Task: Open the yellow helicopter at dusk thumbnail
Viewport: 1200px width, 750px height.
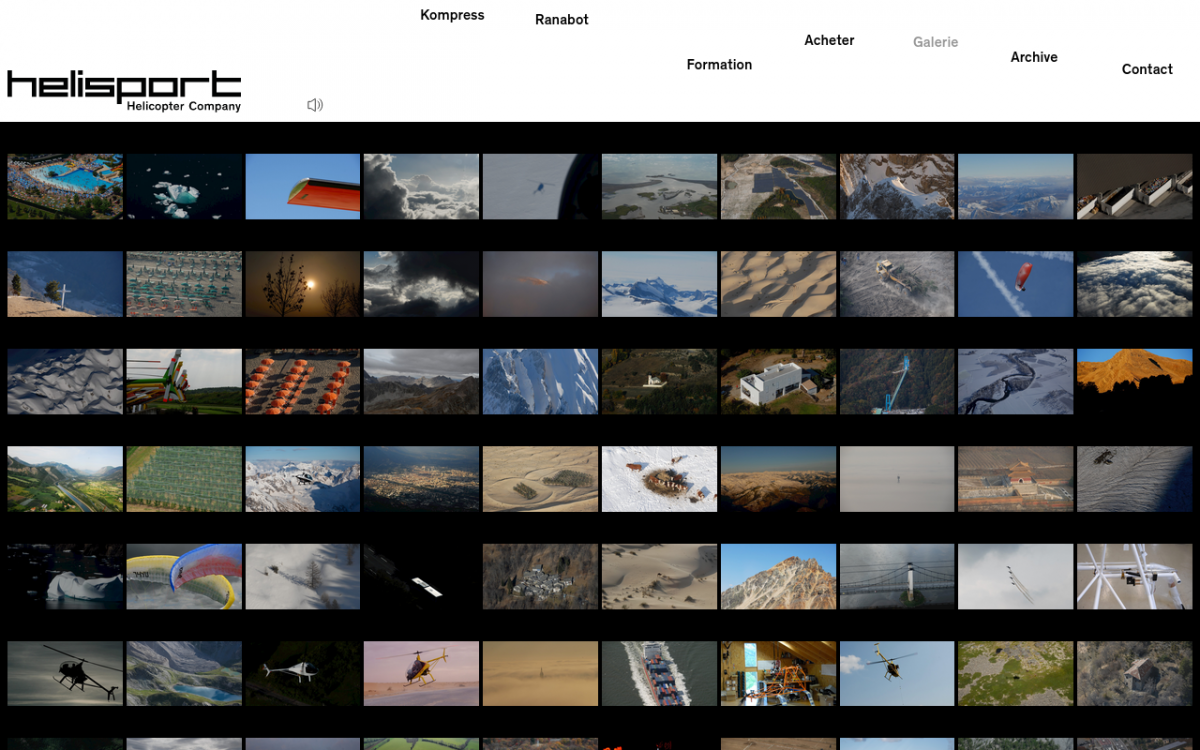Action: [421, 674]
